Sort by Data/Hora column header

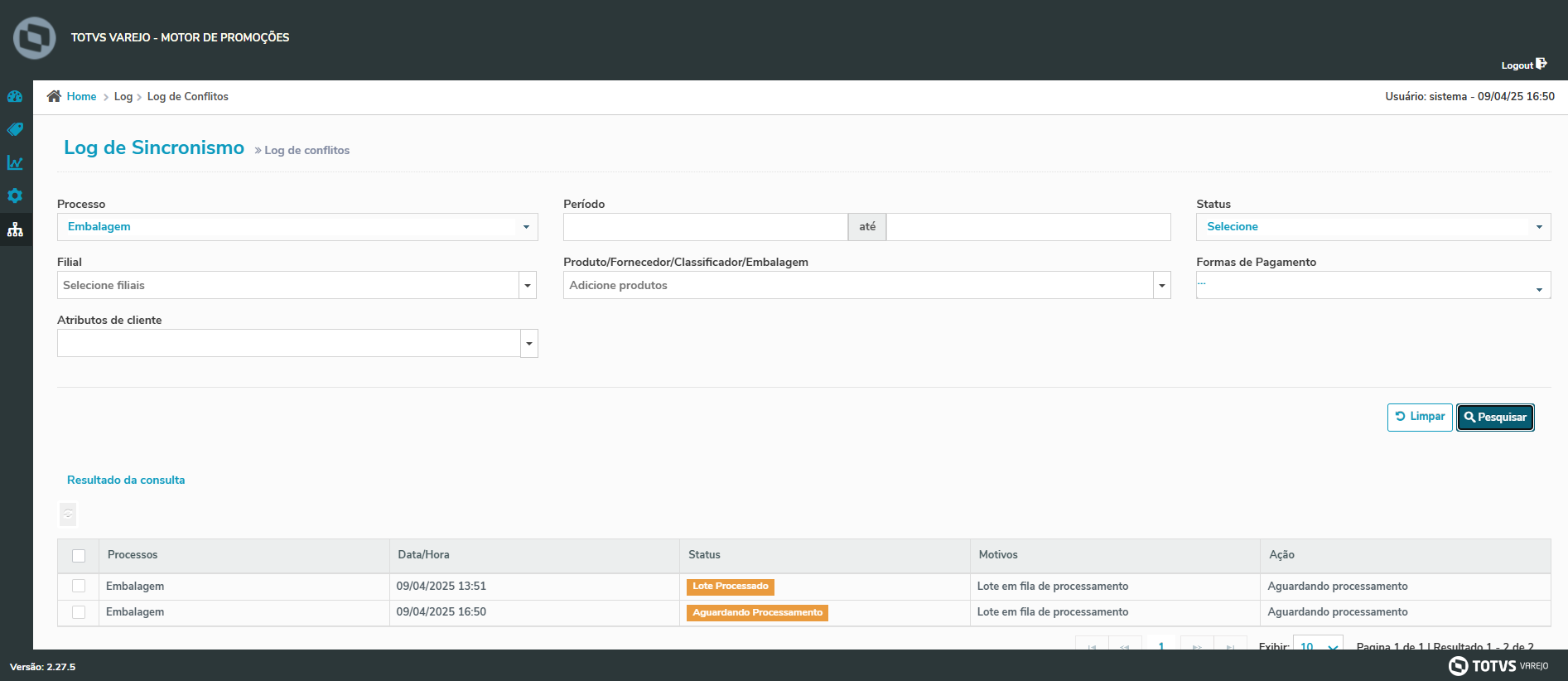(423, 555)
